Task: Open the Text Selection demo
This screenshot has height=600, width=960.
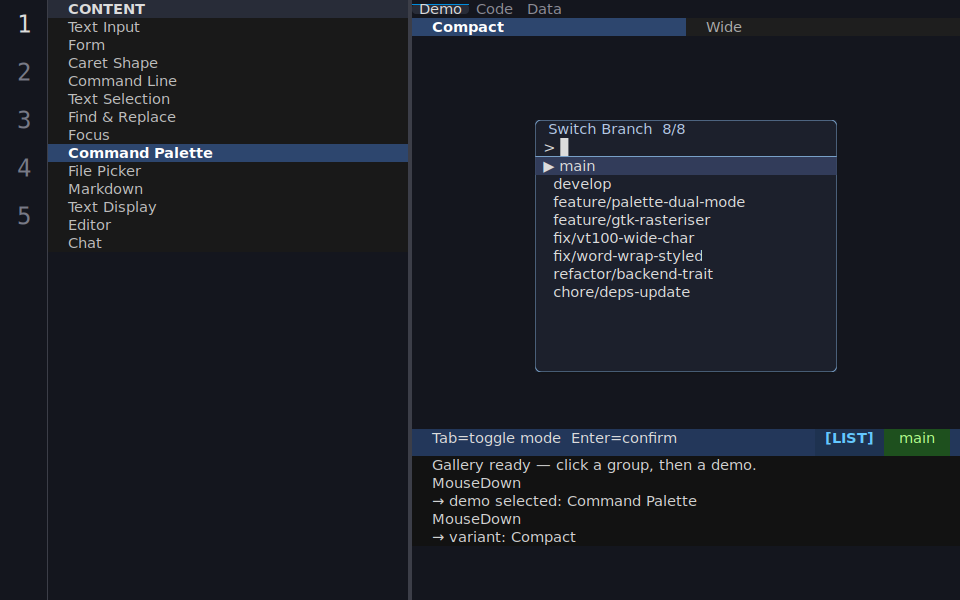Action: click(228, 99)
